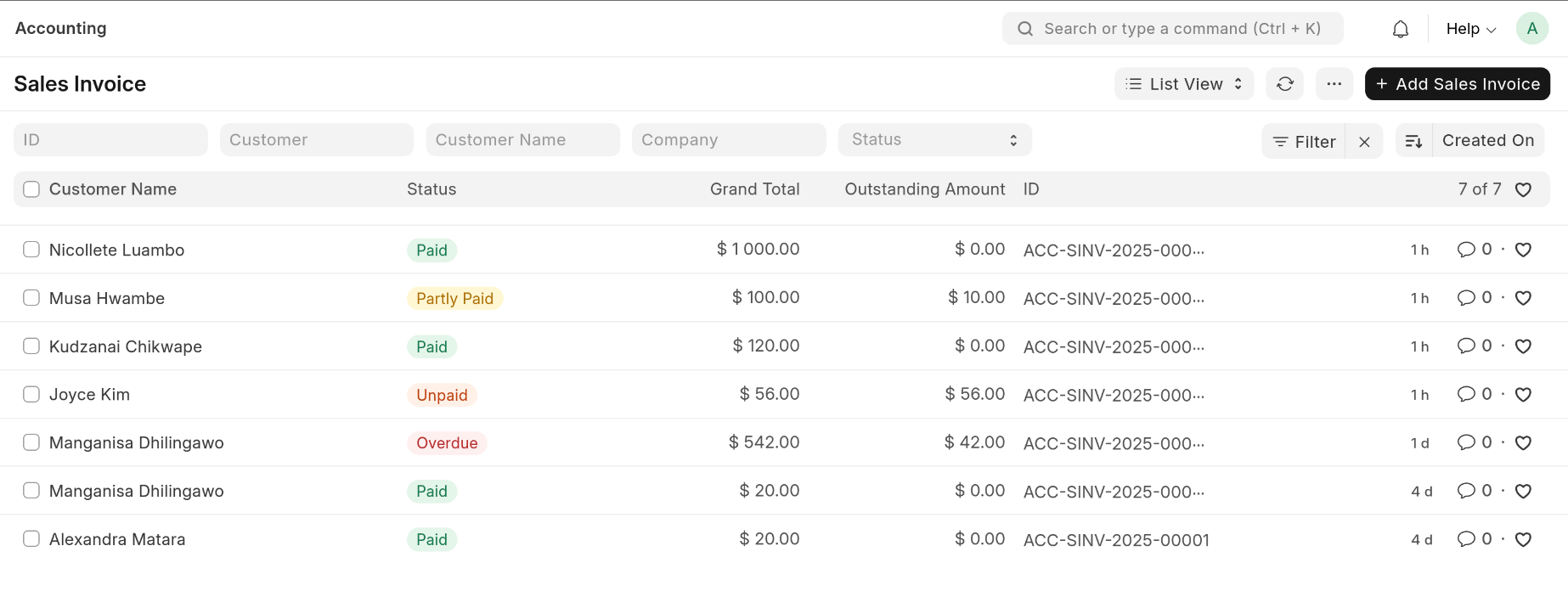The width and height of the screenshot is (1568, 591).
Task: Check the overdue Manganisa Dhilingawo row
Action: (31, 443)
